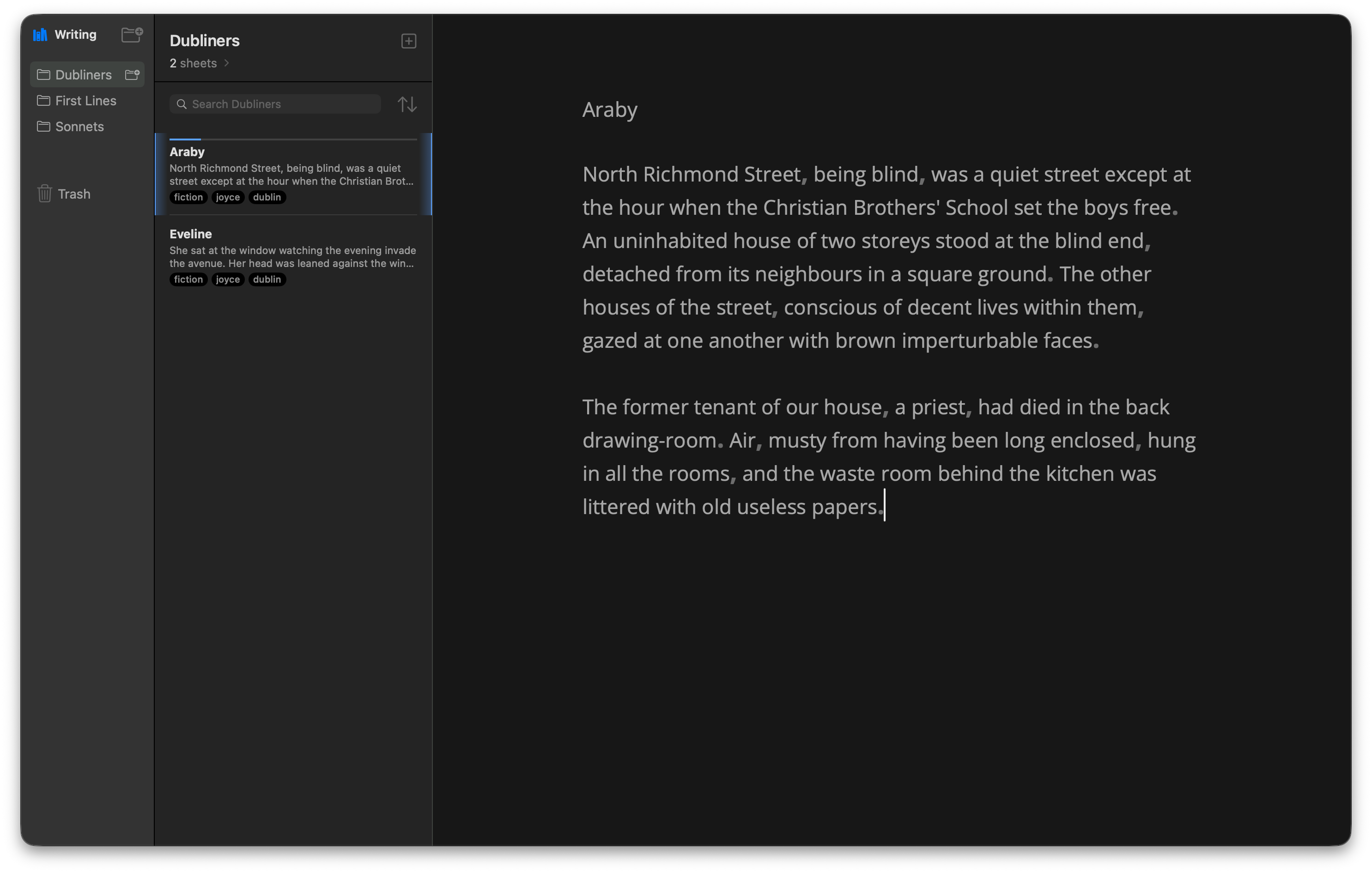The width and height of the screenshot is (1372, 873).
Task: Click the Sonnets folder icon
Action: pyautogui.click(x=43, y=127)
